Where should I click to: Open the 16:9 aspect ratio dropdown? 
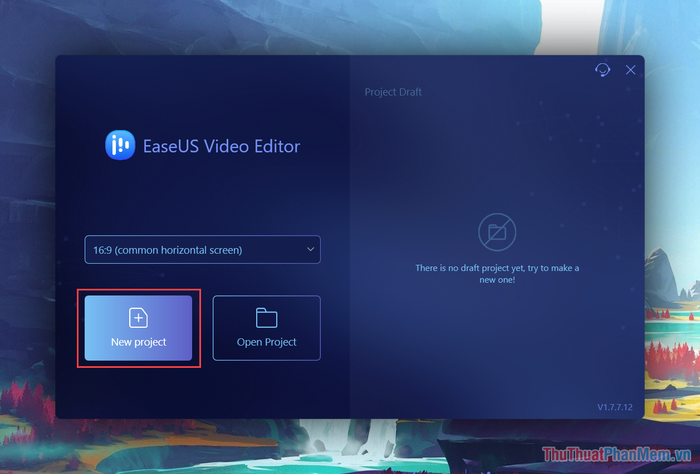coord(202,249)
